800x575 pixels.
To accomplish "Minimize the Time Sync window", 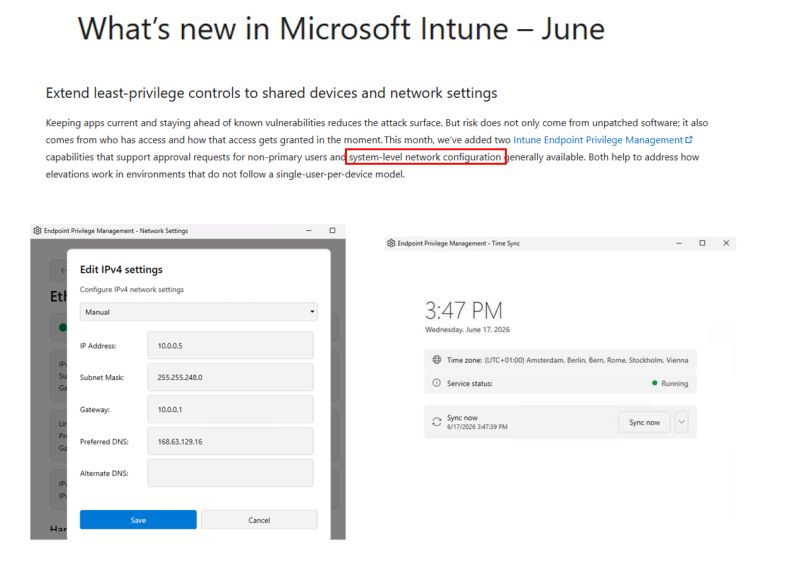I will (679, 243).
